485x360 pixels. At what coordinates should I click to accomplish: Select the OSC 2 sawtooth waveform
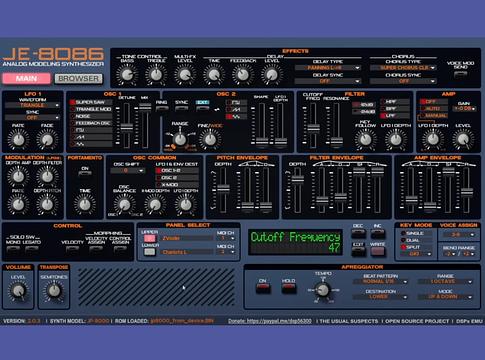pos(236,109)
